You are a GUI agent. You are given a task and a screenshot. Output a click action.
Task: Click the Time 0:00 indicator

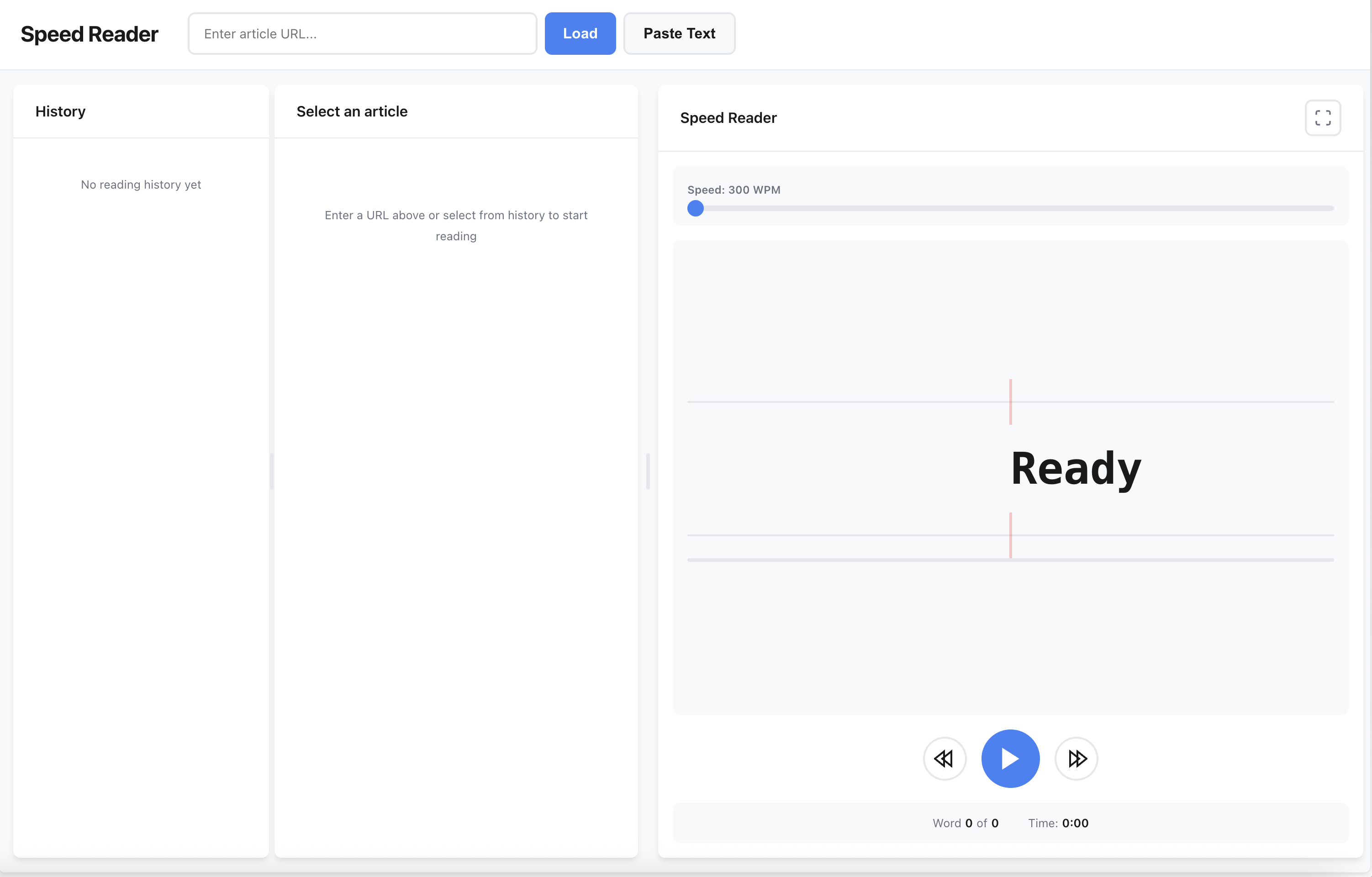tap(1059, 823)
